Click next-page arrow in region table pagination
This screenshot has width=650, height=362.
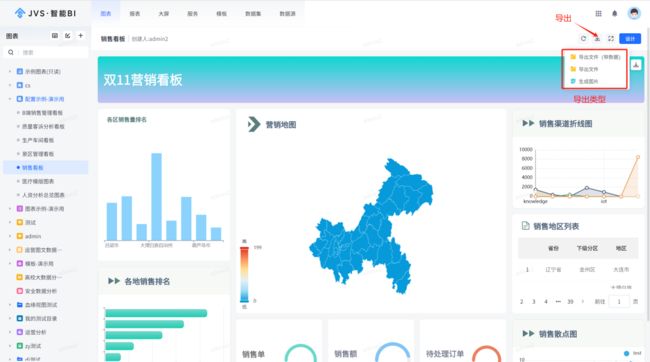click(583, 301)
